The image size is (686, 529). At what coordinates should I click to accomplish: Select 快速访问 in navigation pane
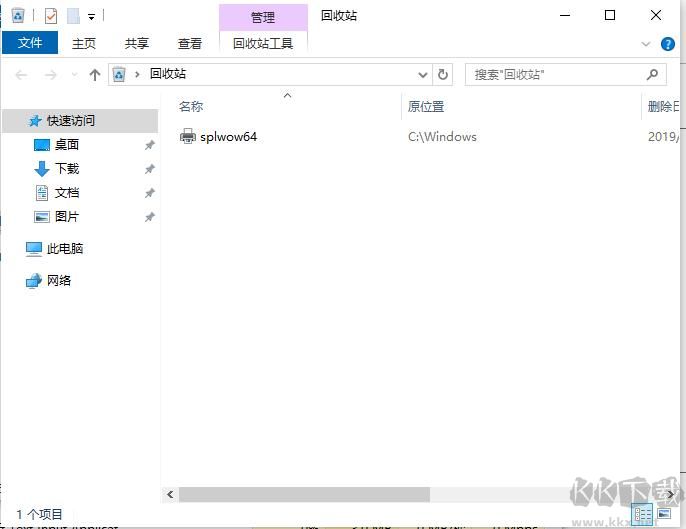coord(80,121)
